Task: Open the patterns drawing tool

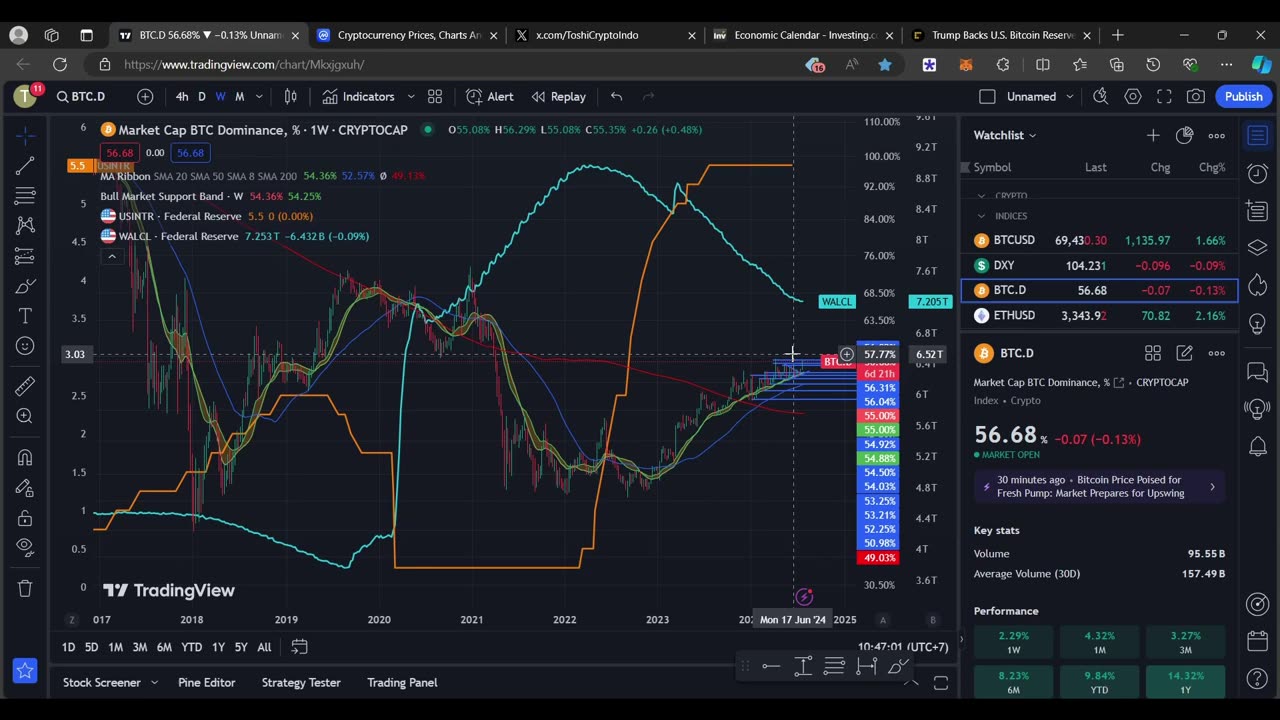Action: point(25,226)
